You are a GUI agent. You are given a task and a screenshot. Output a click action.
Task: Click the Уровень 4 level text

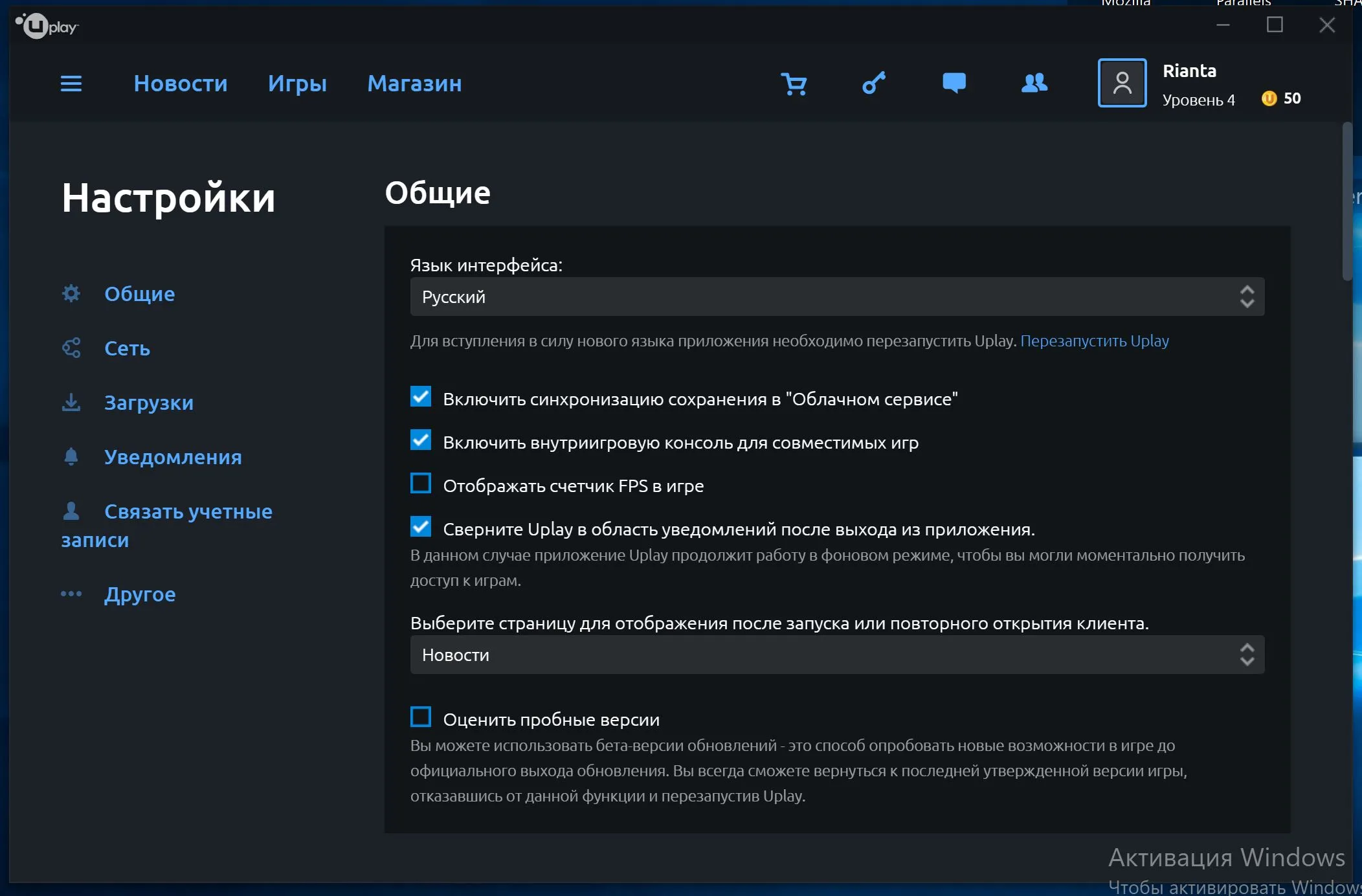point(1199,100)
